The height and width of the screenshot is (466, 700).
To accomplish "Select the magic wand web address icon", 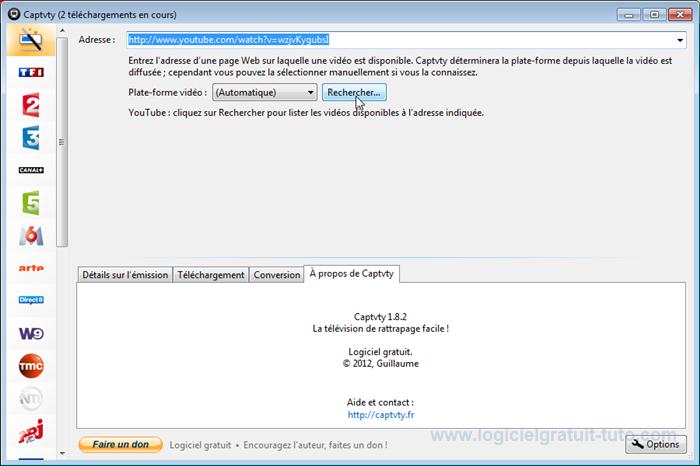I will [x=31, y=40].
